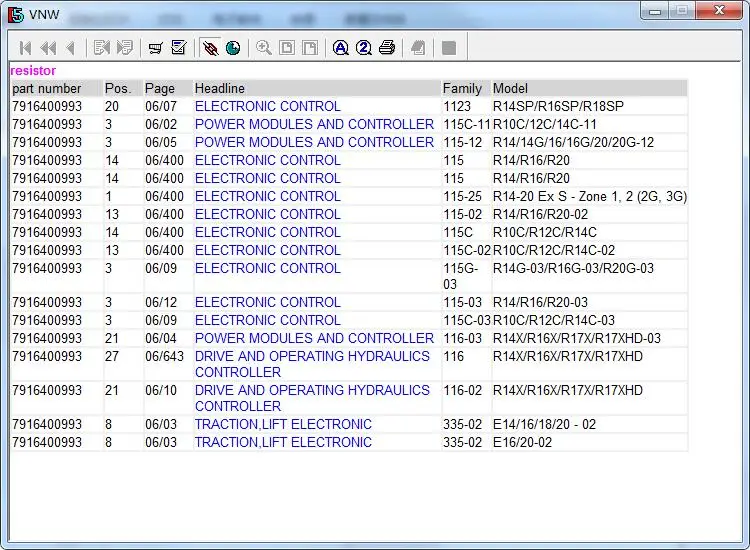Open ELECTRONIC CONTROL link for R10C/R12C/R14C-03
Viewport: 750px width, 550px height.
[x=267, y=320]
